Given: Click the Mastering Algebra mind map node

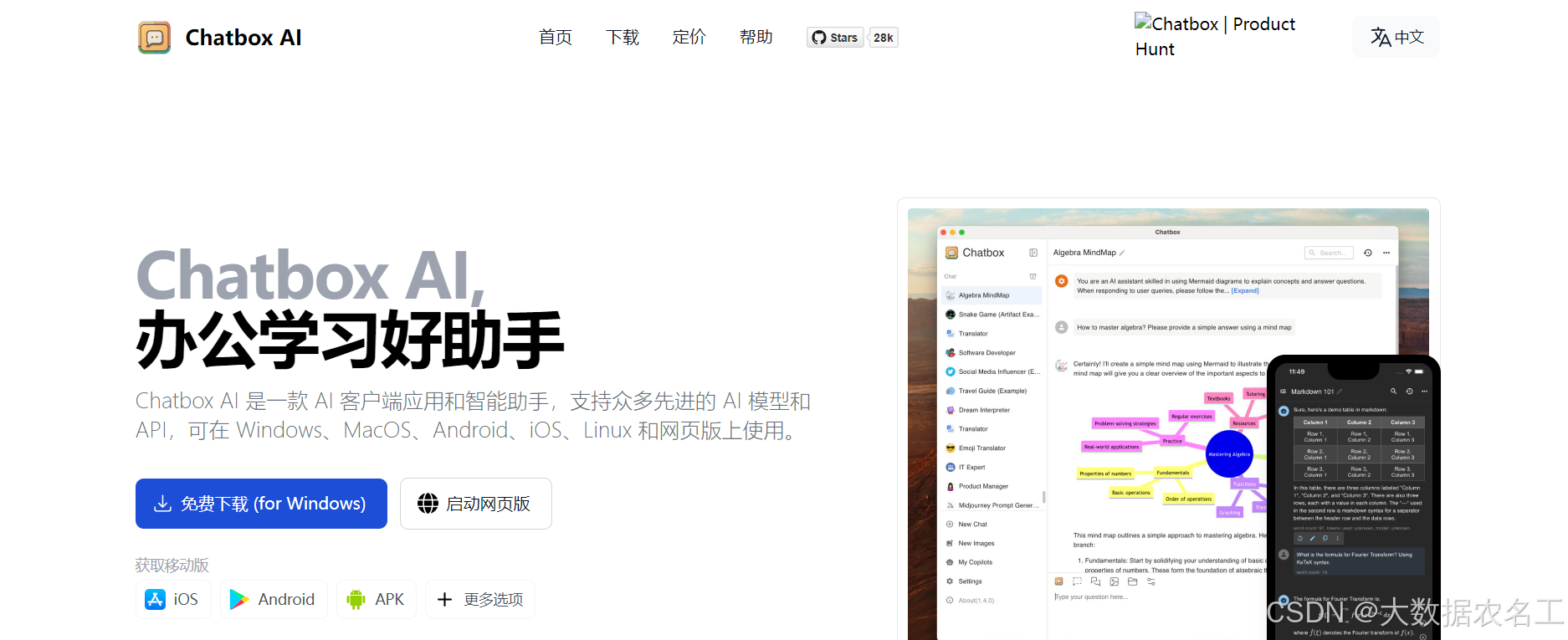Looking at the screenshot, I should coord(1229,454).
